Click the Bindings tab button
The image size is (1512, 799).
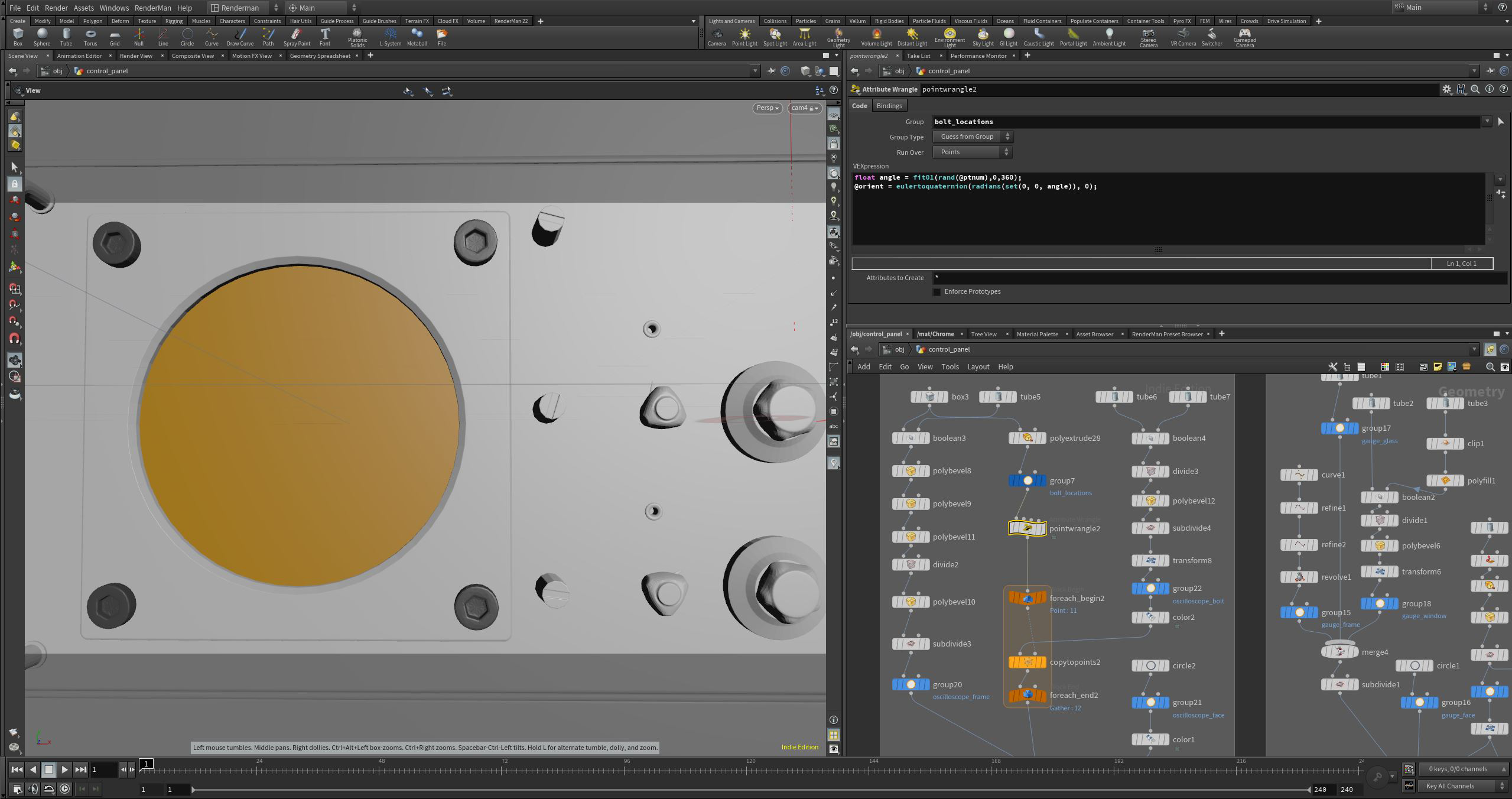click(x=889, y=106)
